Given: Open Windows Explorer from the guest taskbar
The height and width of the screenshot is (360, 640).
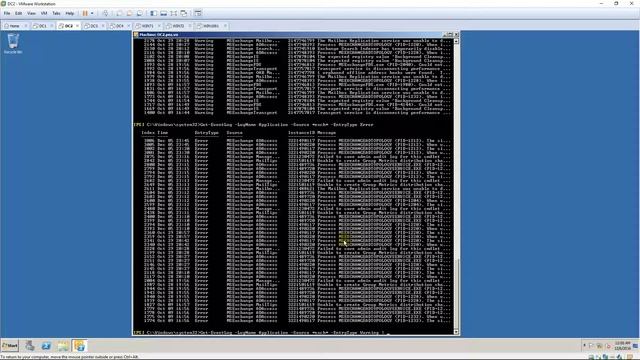Looking at the screenshot, I should pyautogui.click(x=63, y=346).
